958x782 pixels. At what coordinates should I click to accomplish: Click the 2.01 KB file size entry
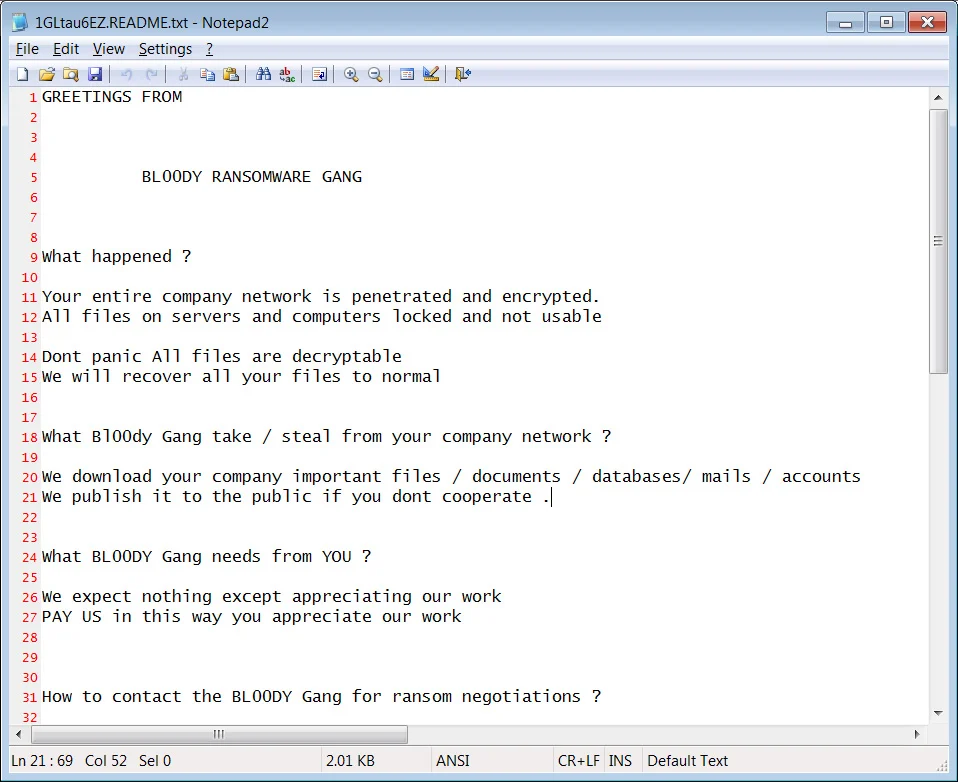tap(350, 761)
